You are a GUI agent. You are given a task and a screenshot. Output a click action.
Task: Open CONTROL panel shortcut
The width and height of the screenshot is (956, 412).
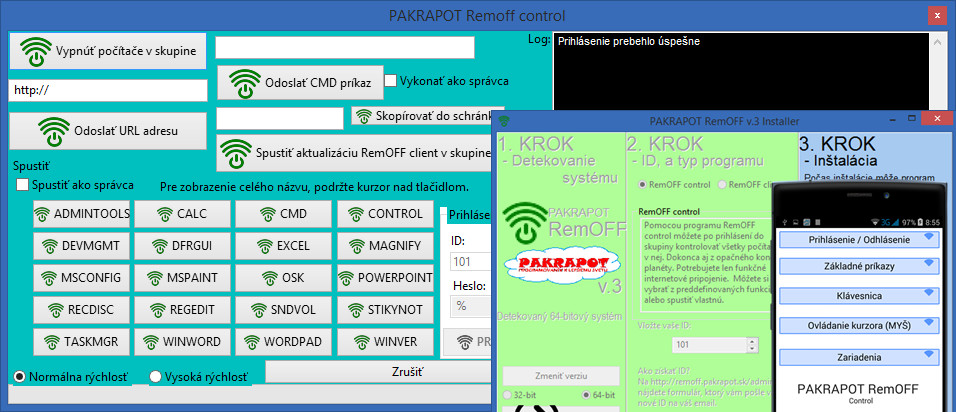coord(385,214)
